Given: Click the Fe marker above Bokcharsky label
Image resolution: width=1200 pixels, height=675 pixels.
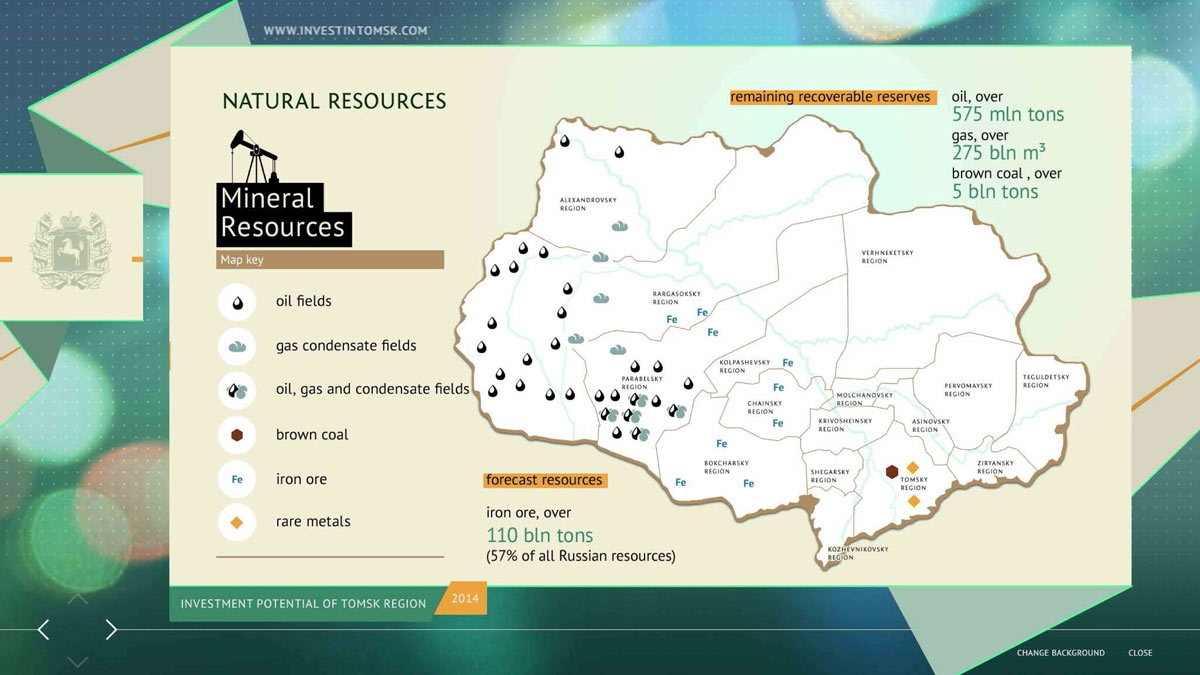Looking at the screenshot, I should point(721,444).
